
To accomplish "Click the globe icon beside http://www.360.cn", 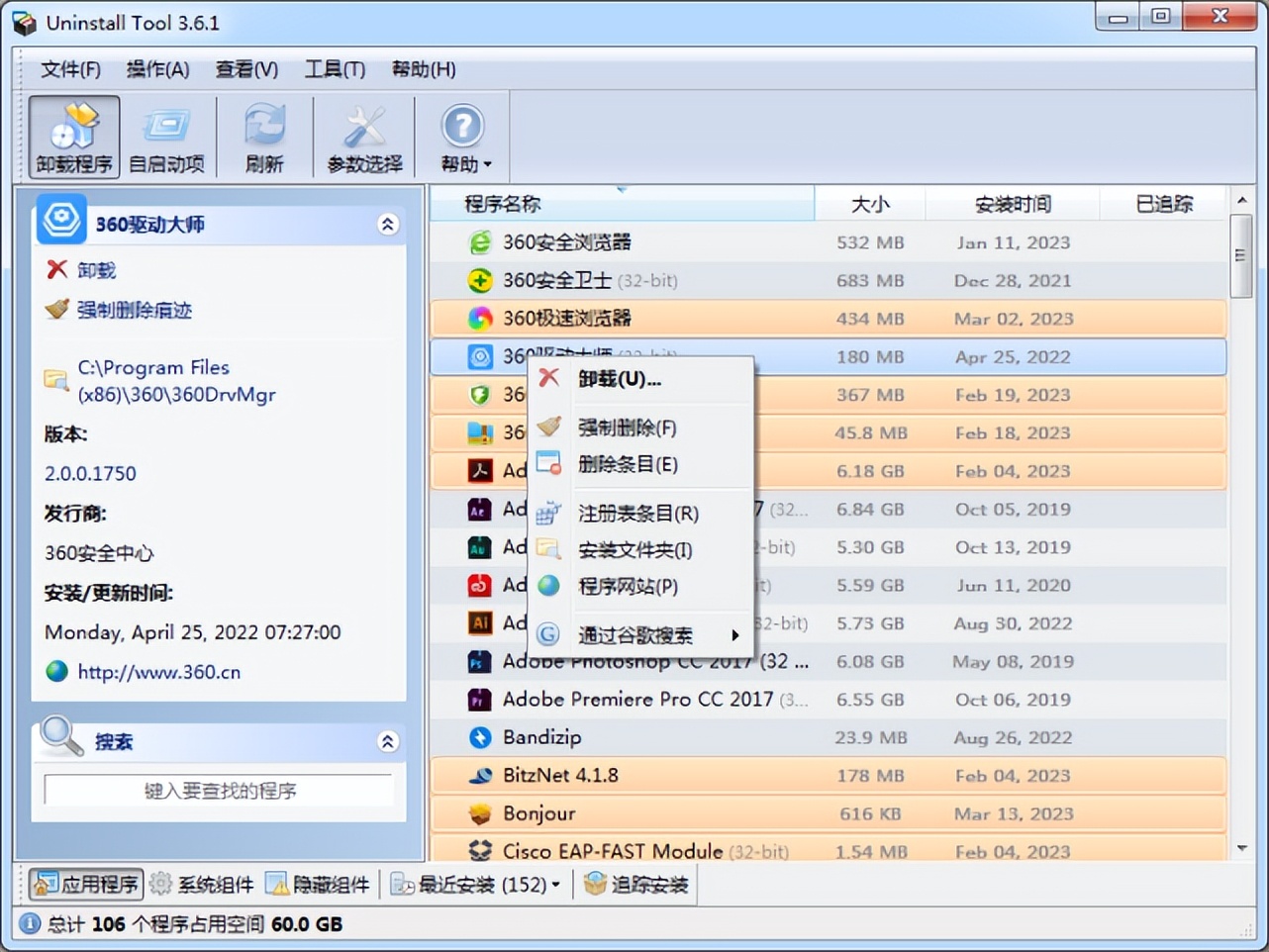I will [x=56, y=672].
